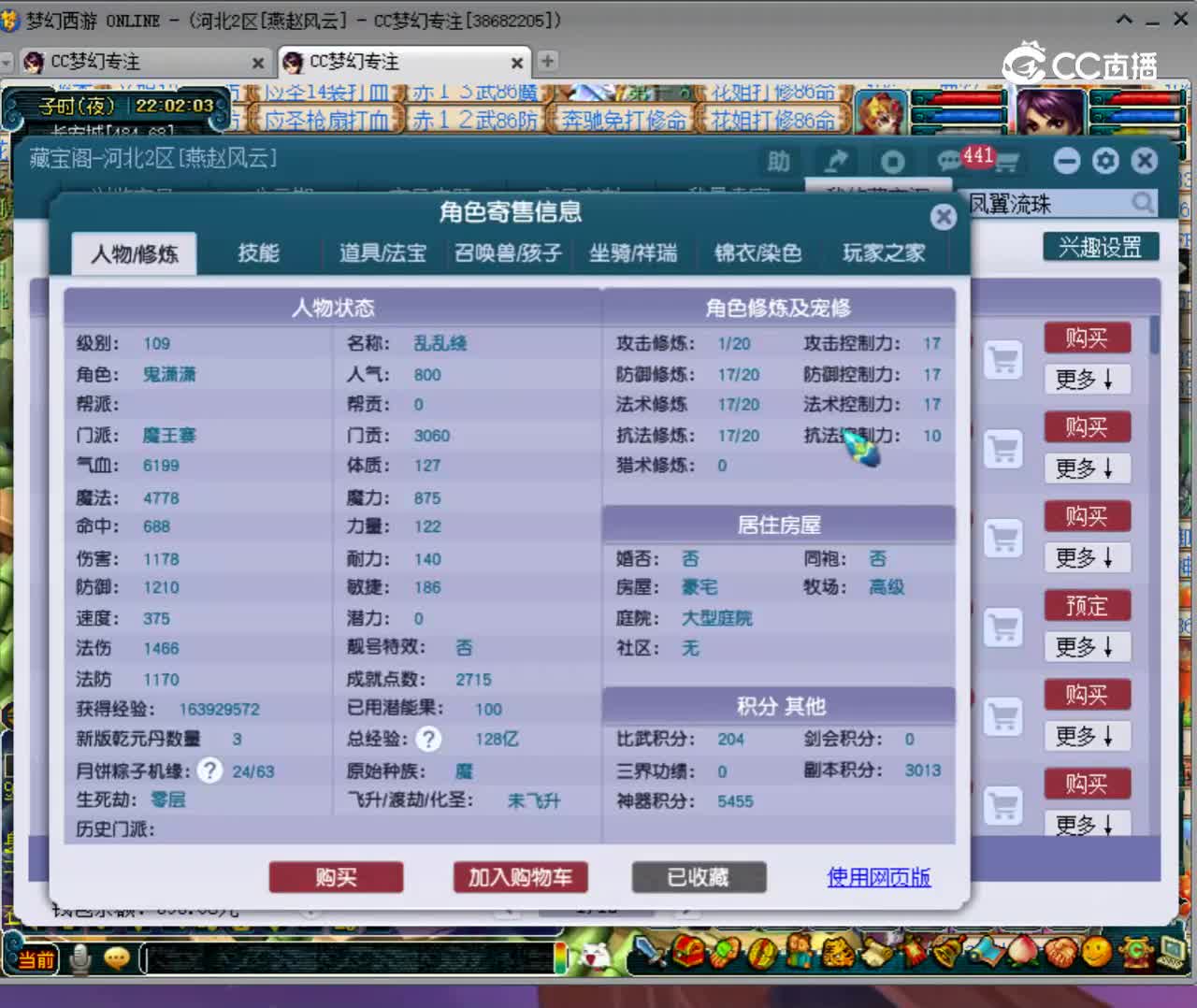This screenshot has height=1008, width=1197.
Task: Click the first listing's 购买 button
Action: coord(1087,338)
